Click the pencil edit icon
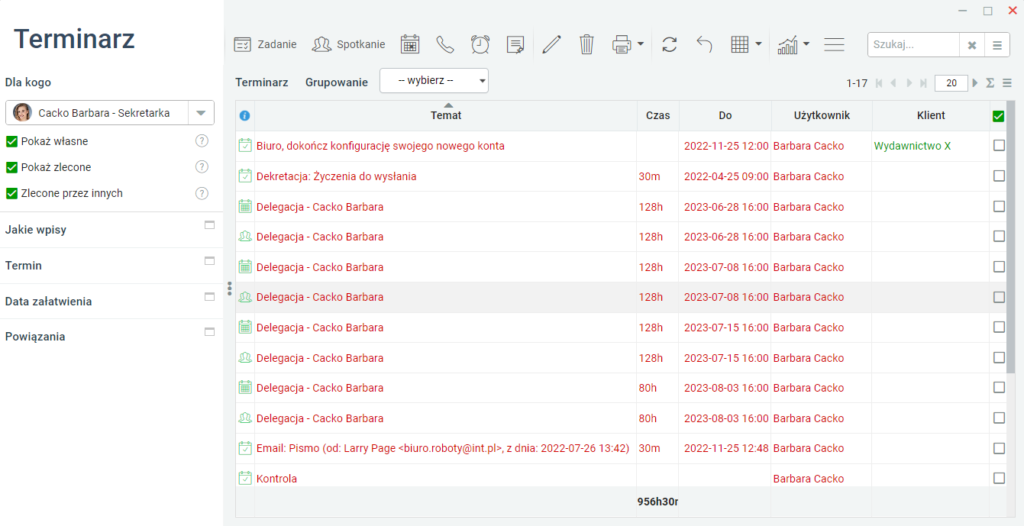1024x526 pixels. click(x=552, y=44)
